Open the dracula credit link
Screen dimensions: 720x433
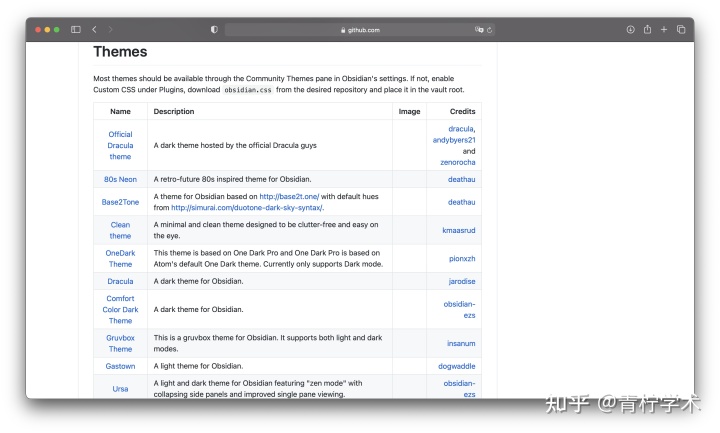(x=461, y=129)
